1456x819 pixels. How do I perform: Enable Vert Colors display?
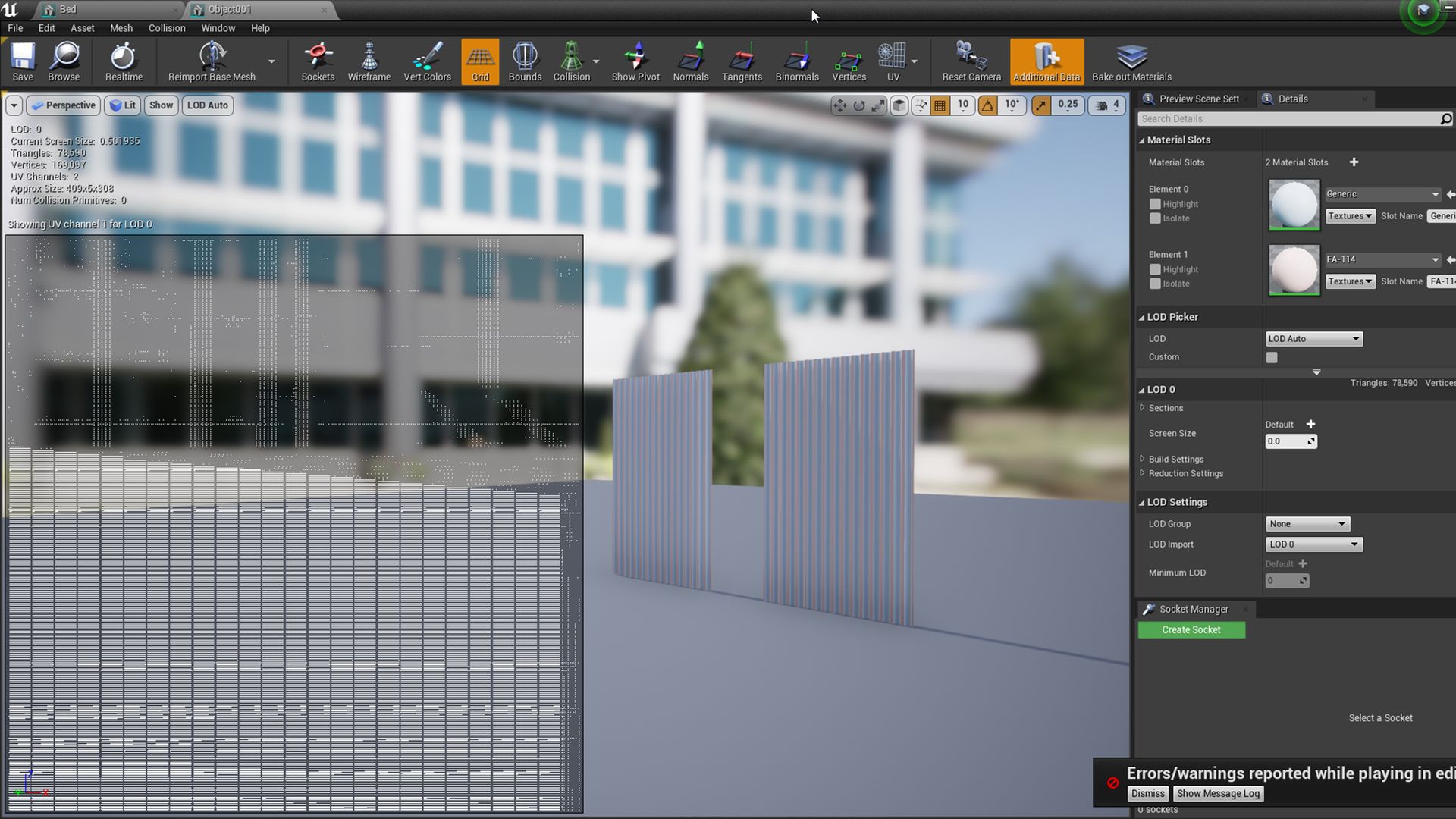tap(427, 61)
